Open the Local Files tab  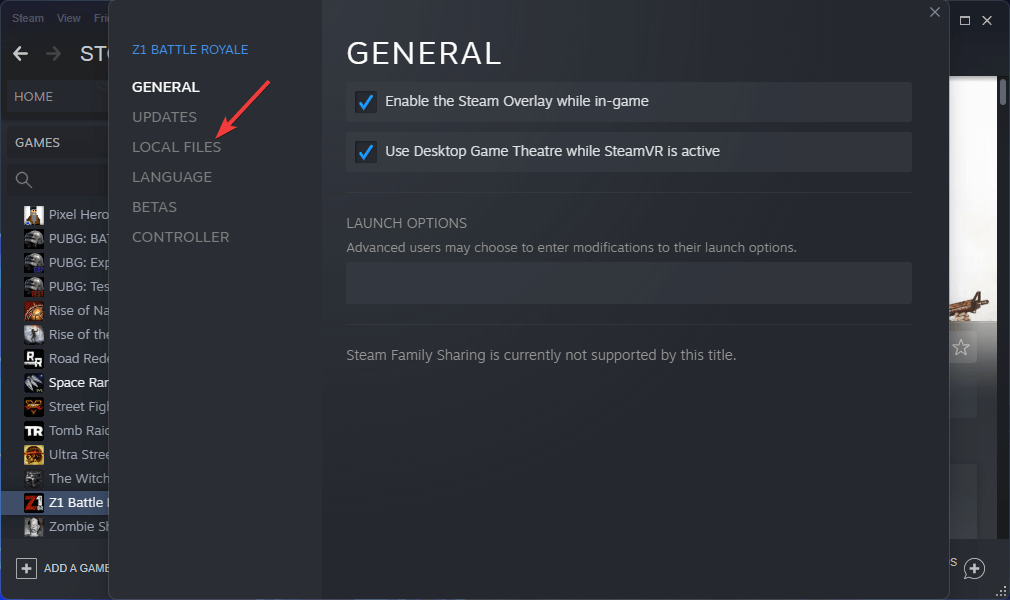pos(176,147)
